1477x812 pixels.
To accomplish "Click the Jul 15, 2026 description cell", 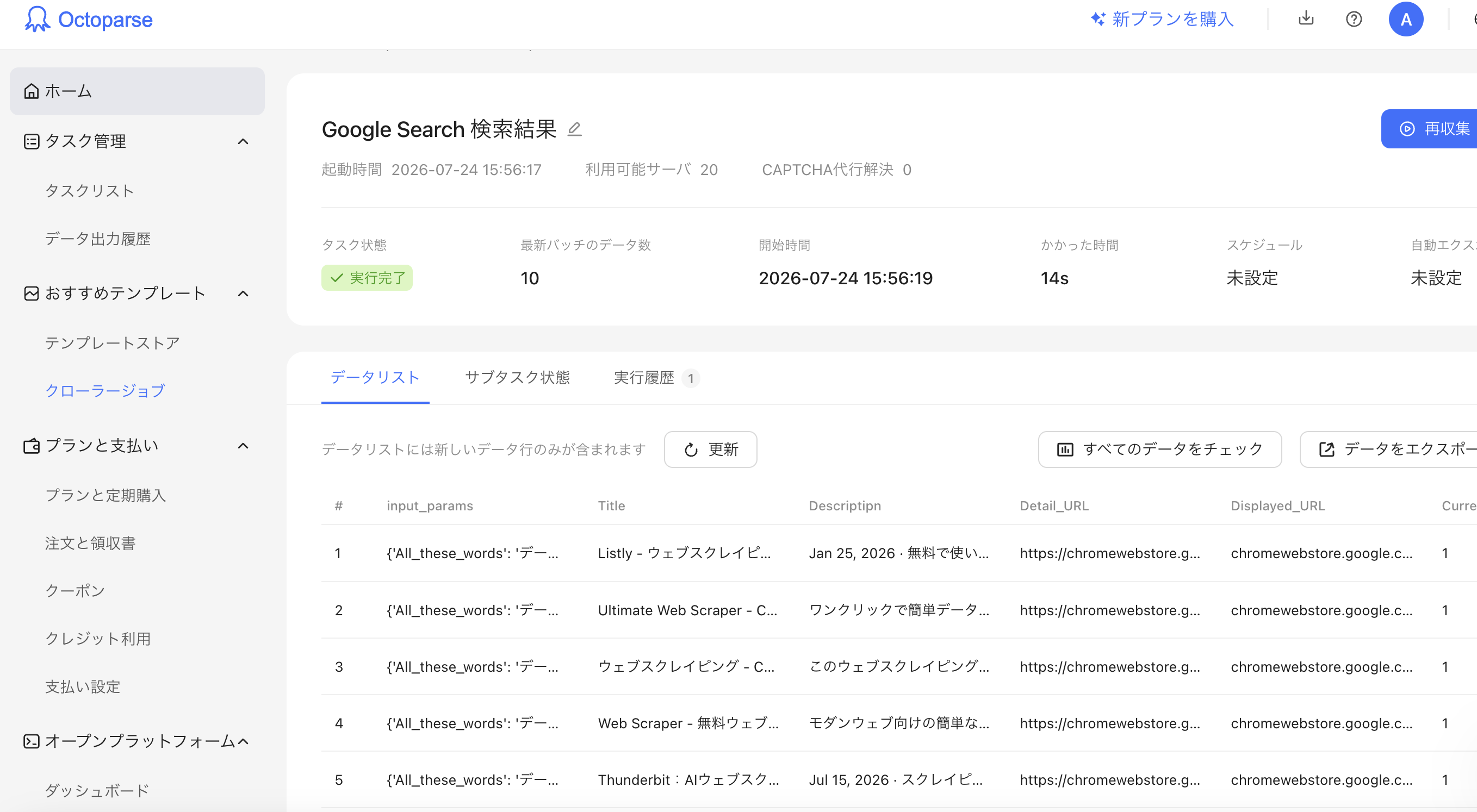I will click(896, 780).
